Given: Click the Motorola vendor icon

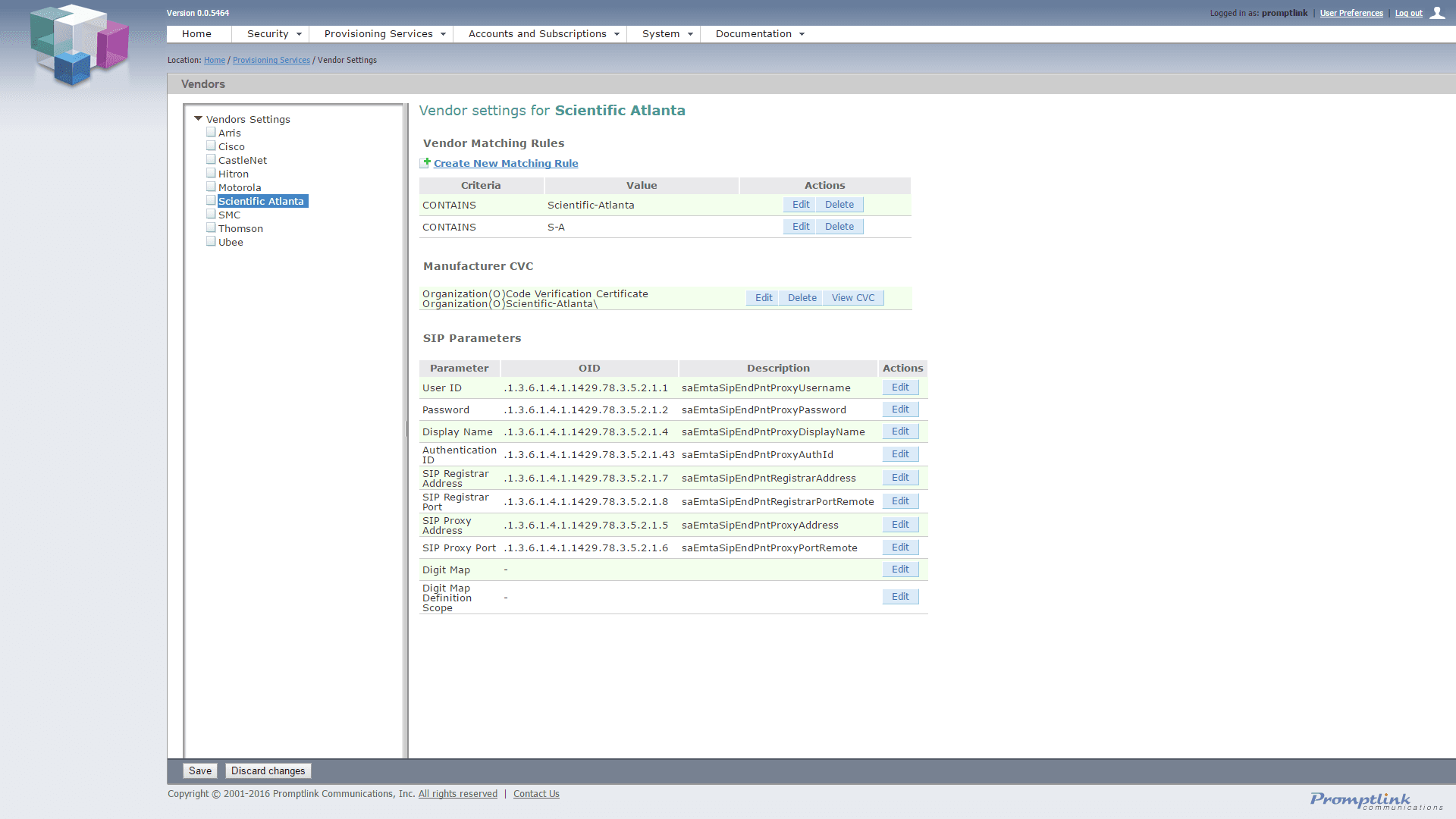Looking at the screenshot, I should tap(211, 187).
